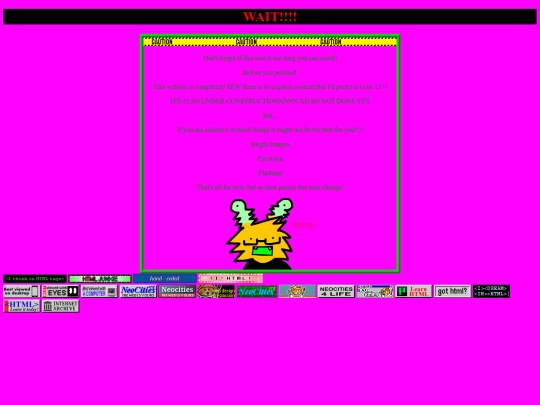Click the 'Flashing' warning text
This screenshot has width=540, height=405.
tap(270, 173)
